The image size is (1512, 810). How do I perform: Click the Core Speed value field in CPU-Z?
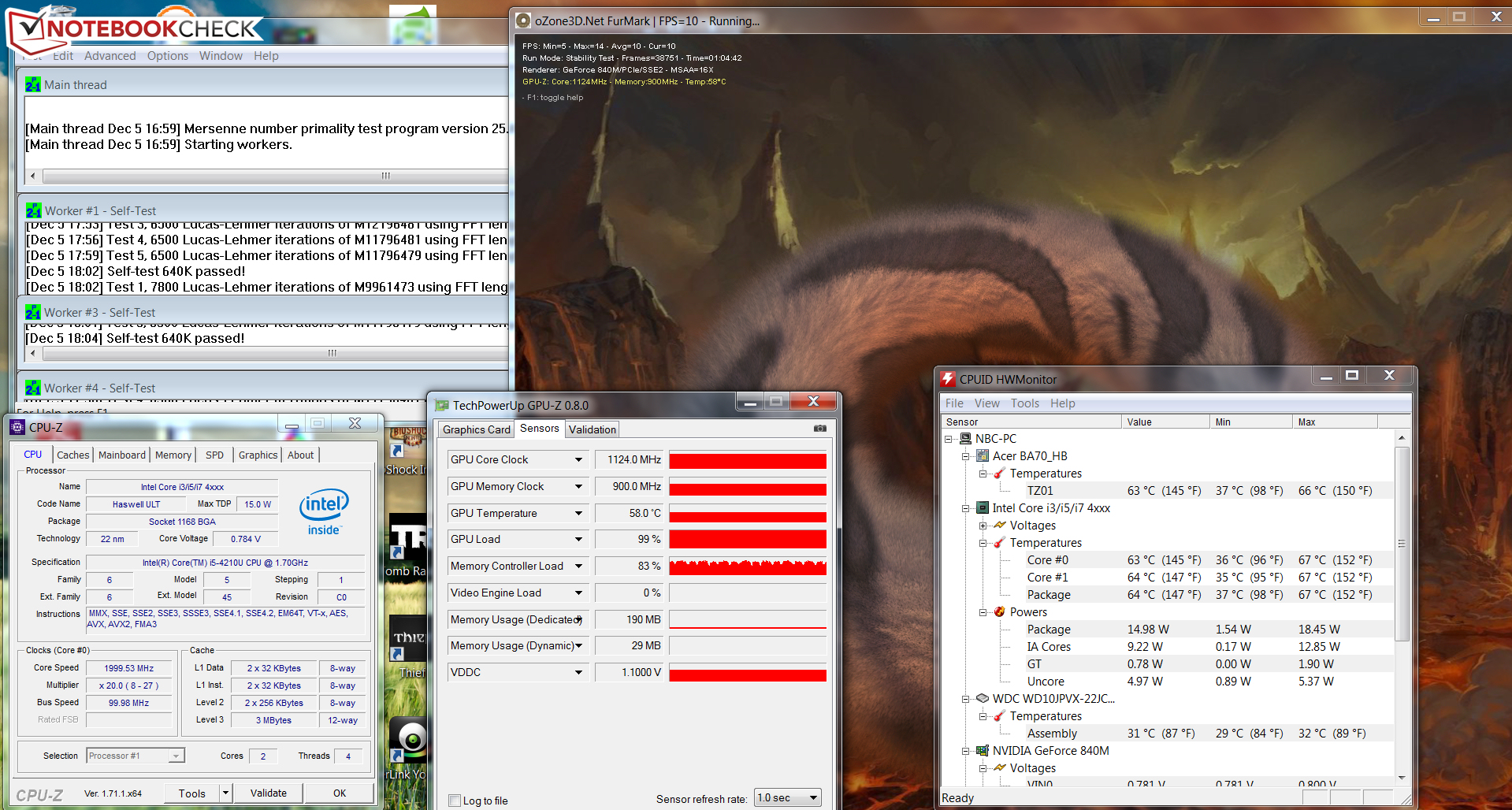tap(129, 667)
